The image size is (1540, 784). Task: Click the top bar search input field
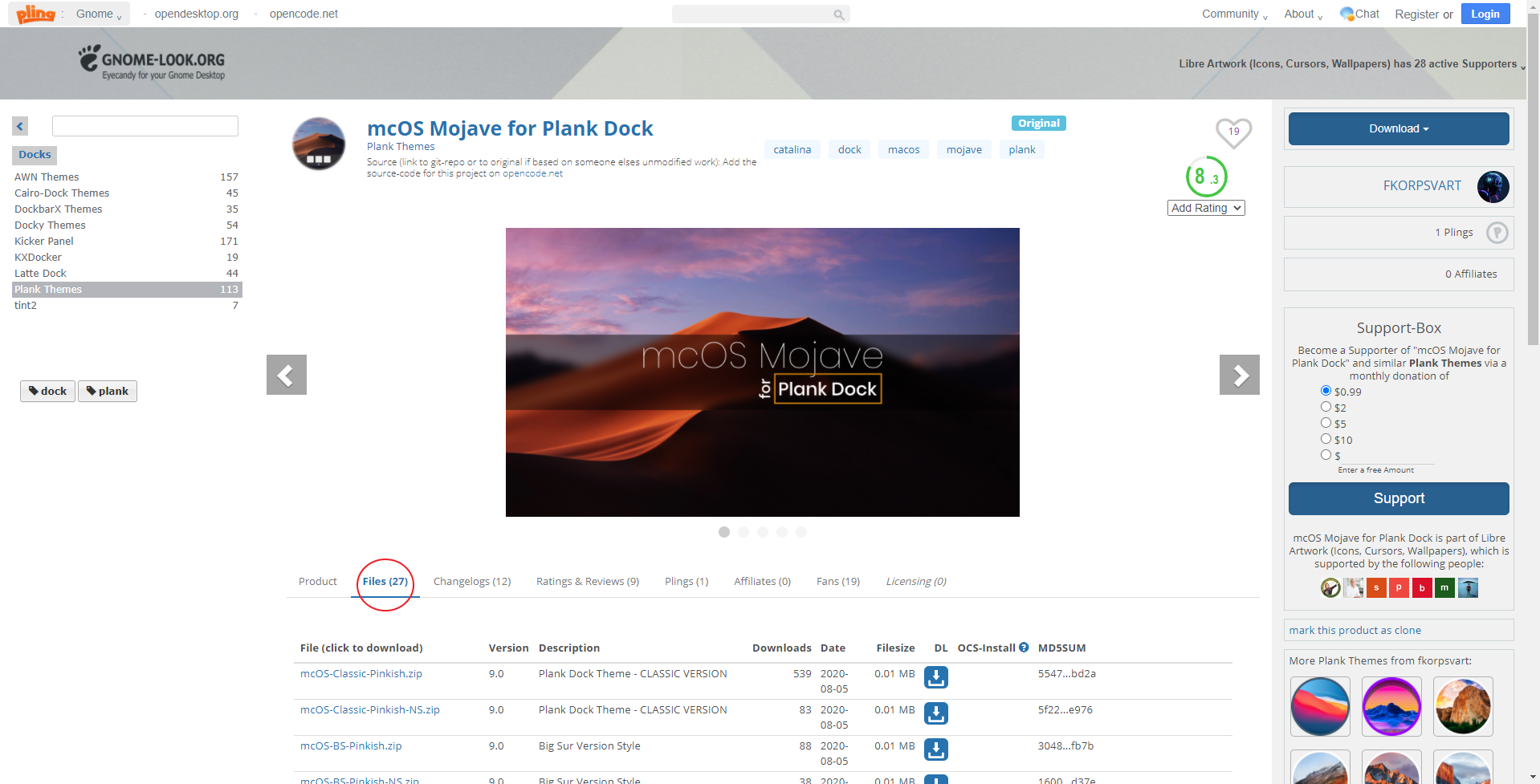coord(752,14)
